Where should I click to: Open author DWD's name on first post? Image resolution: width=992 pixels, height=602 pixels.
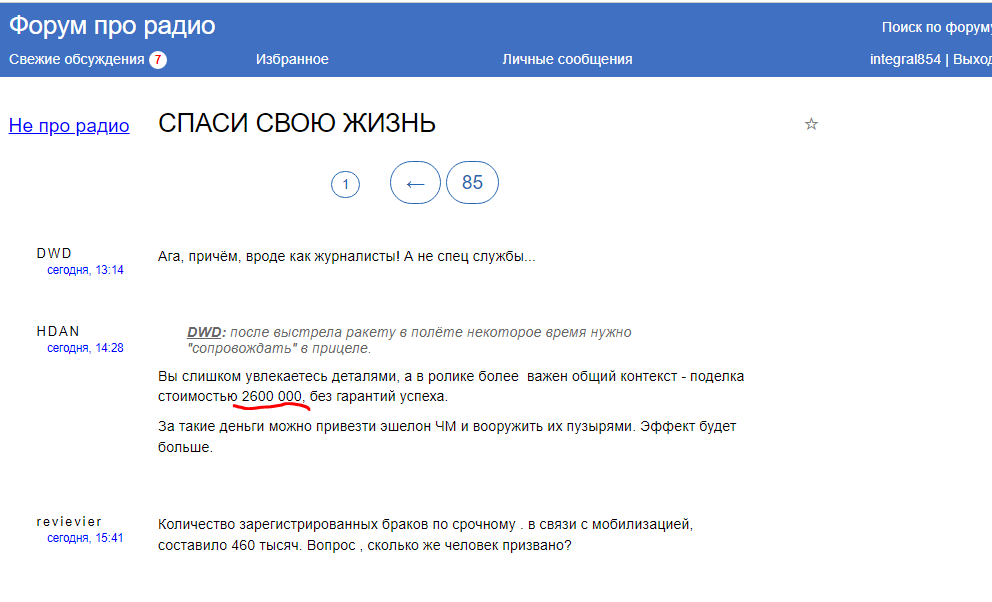click(x=54, y=253)
